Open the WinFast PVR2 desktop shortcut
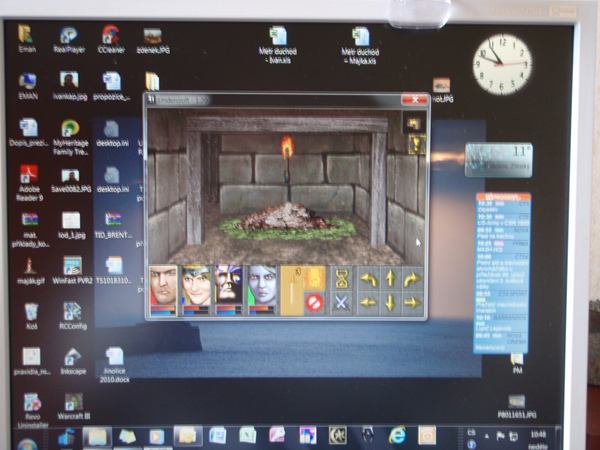The image size is (600, 450). (x=72, y=270)
